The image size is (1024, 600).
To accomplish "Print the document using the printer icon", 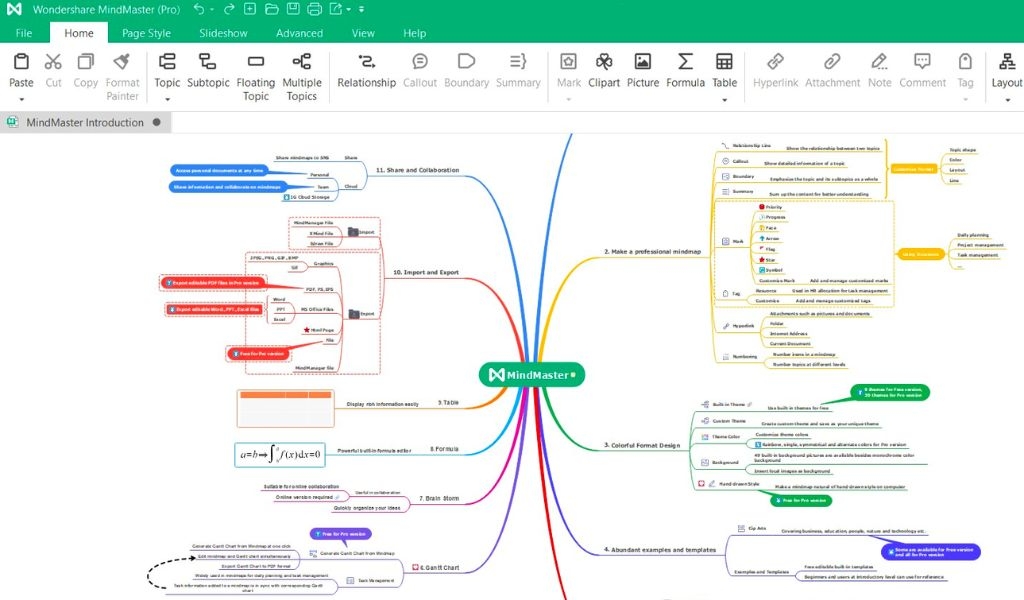I will pos(315,9).
